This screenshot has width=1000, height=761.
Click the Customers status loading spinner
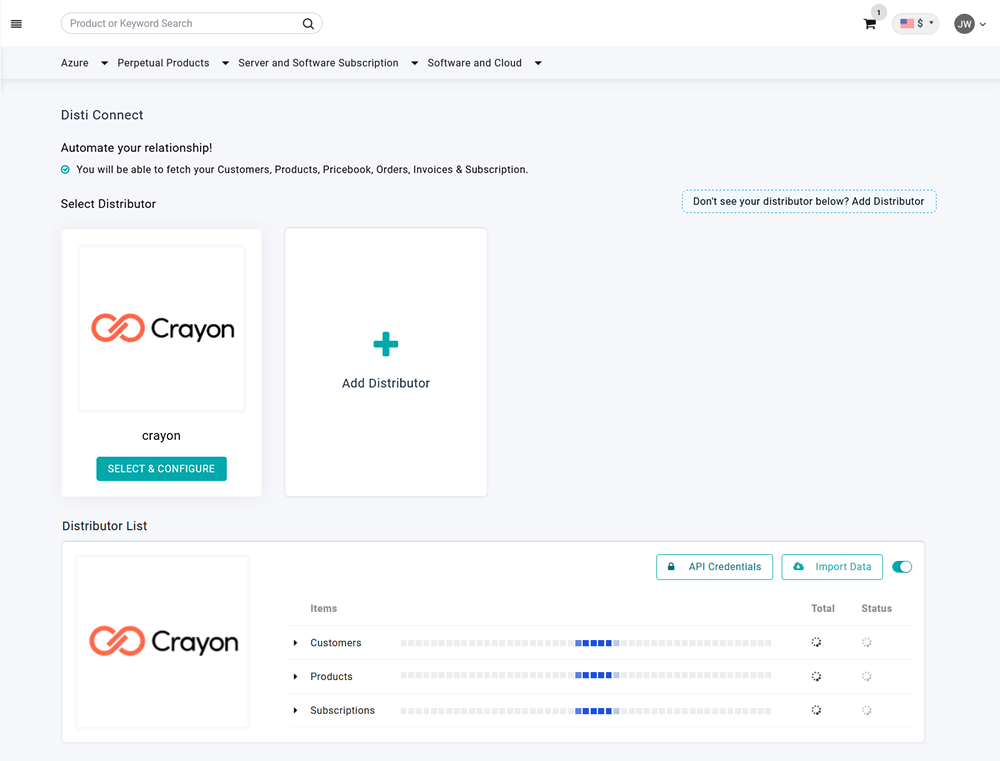[x=867, y=642]
